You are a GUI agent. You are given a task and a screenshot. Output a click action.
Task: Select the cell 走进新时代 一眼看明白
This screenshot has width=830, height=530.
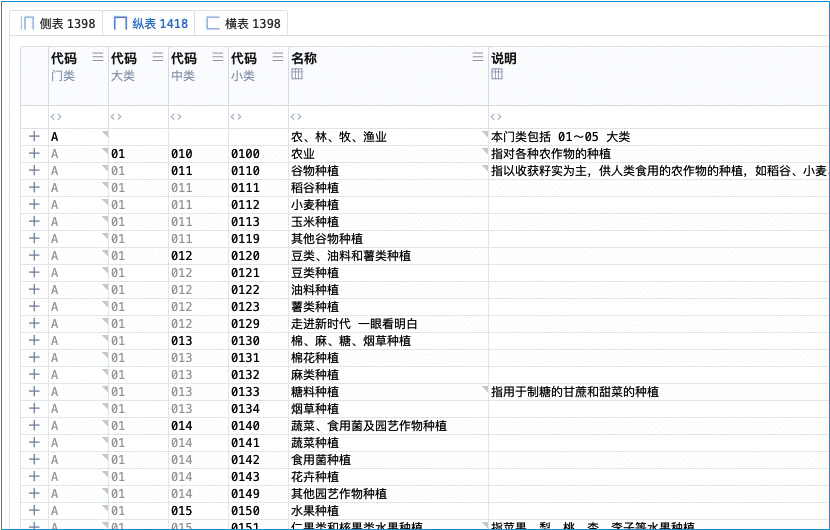click(354, 324)
